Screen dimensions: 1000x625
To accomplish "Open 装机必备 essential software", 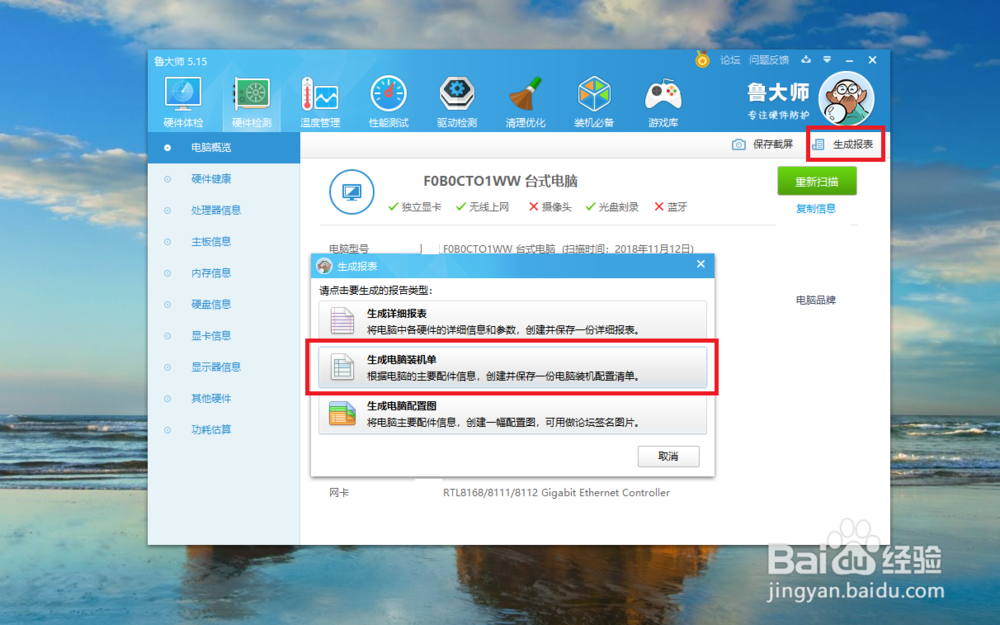I will 594,102.
